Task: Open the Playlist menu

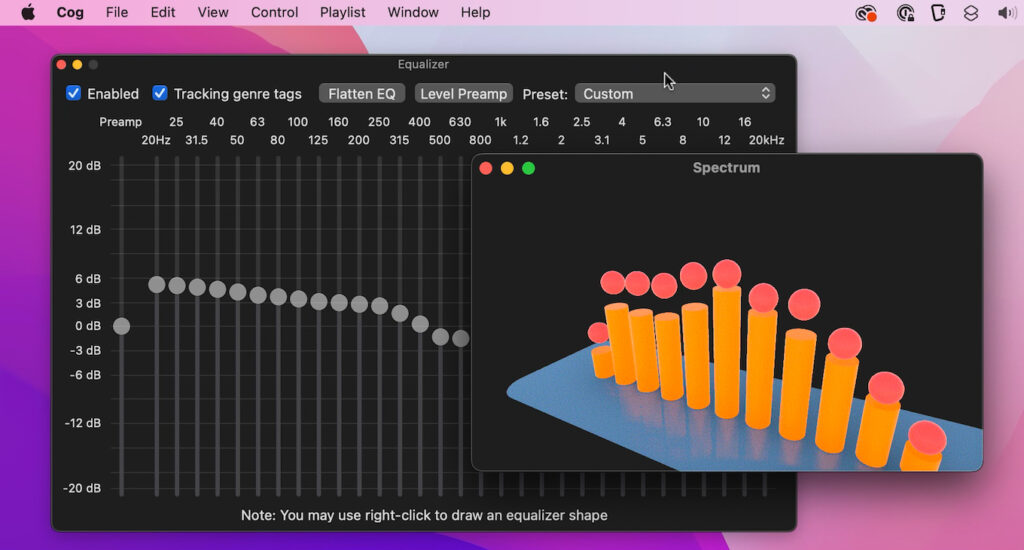Action: point(342,12)
